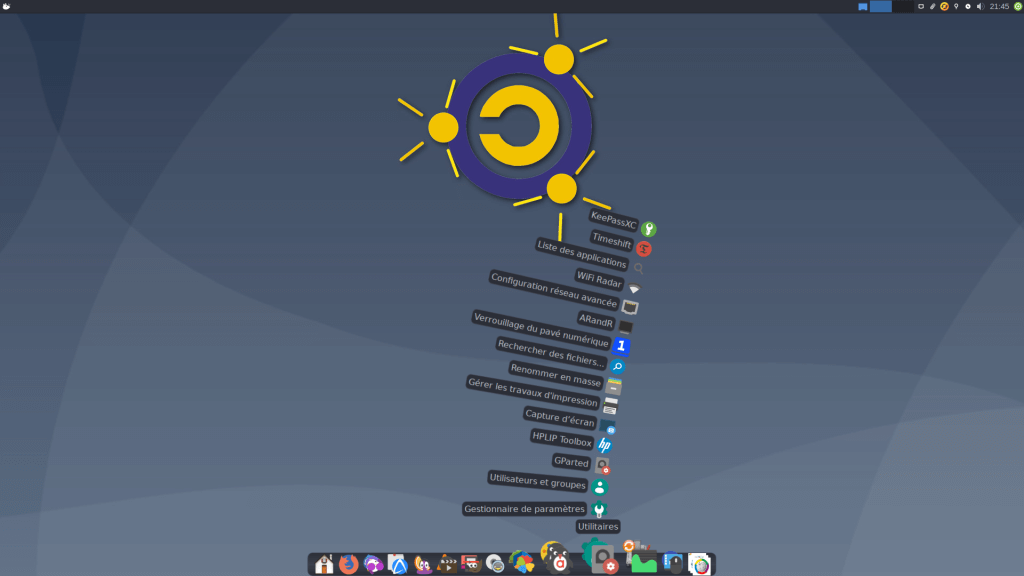Open Gestionnaire de paramètres
Screen dimensions: 1024x576
[524, 509]
